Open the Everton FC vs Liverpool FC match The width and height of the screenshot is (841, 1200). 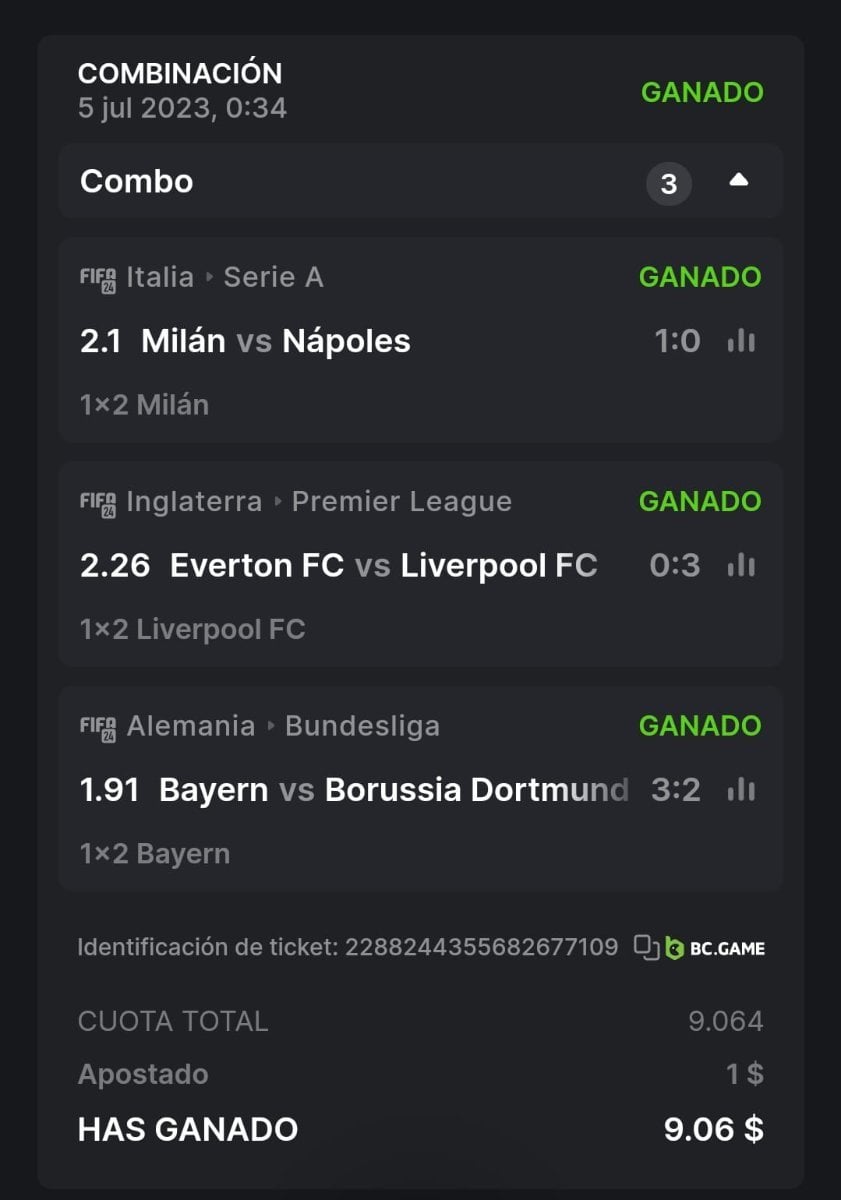click(x=383, y=566)
